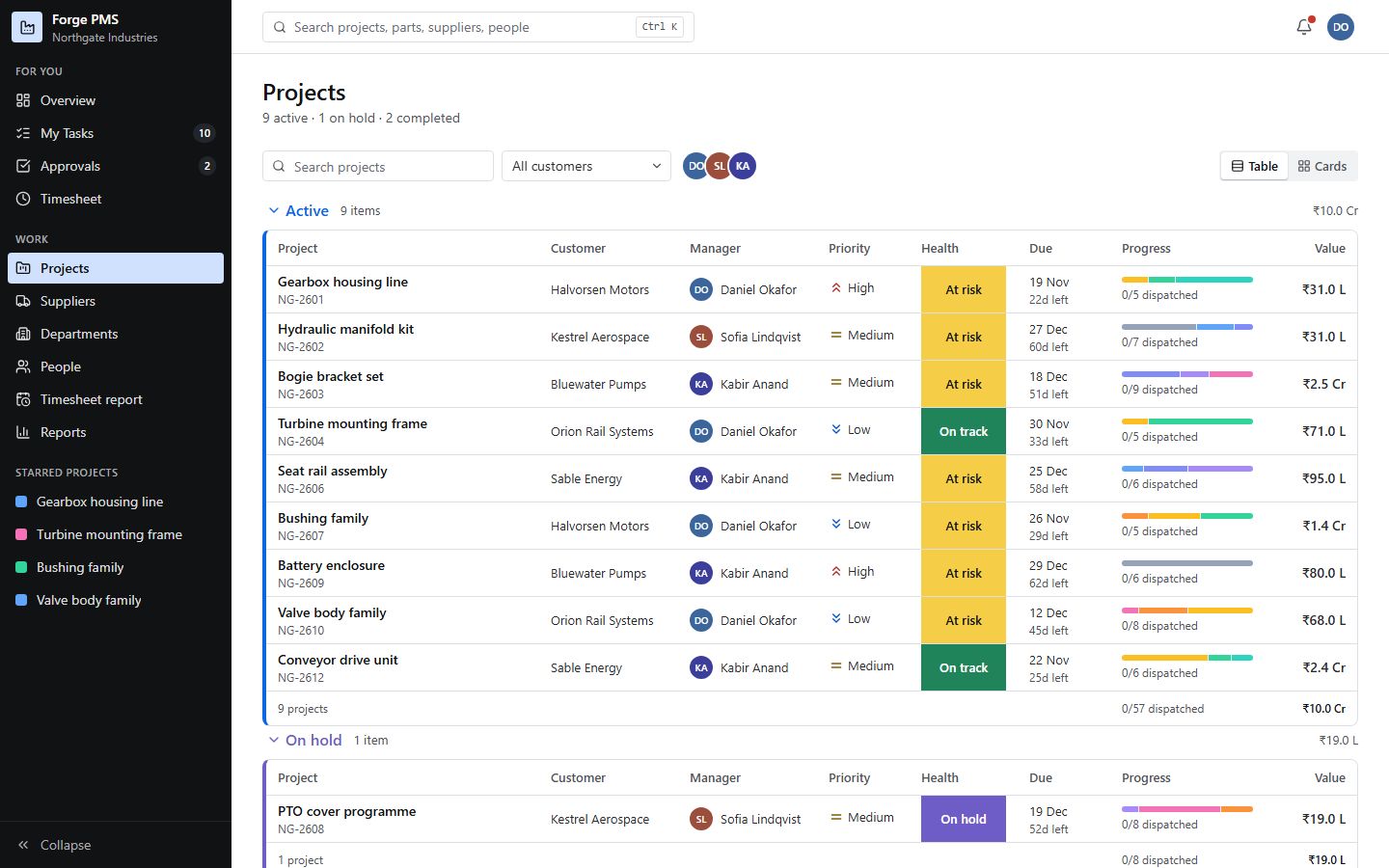Filter by Kabir Anand KA avatar

(743, 166)
